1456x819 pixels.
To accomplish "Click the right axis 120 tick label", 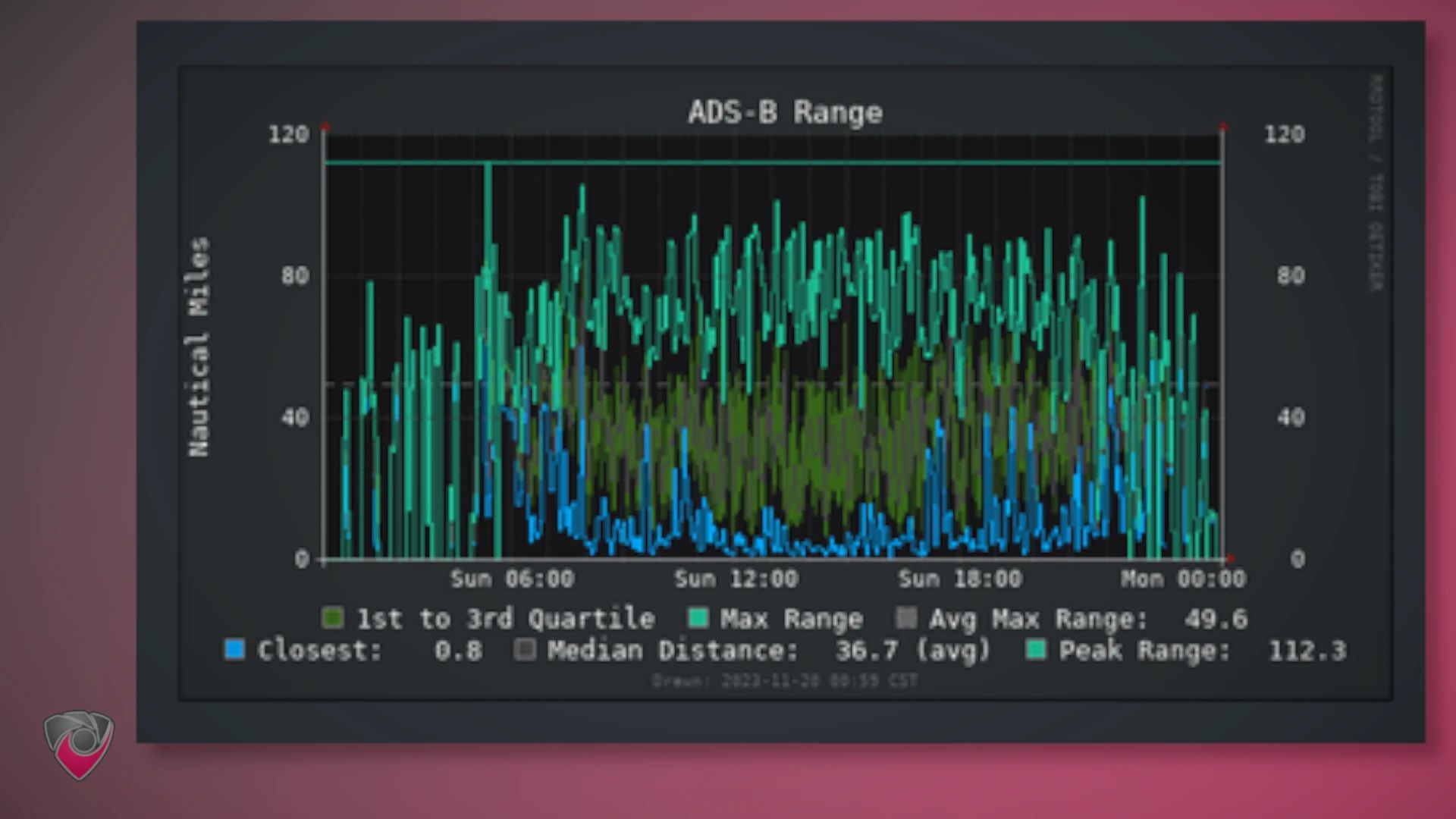I will [x=1285, y=134].
